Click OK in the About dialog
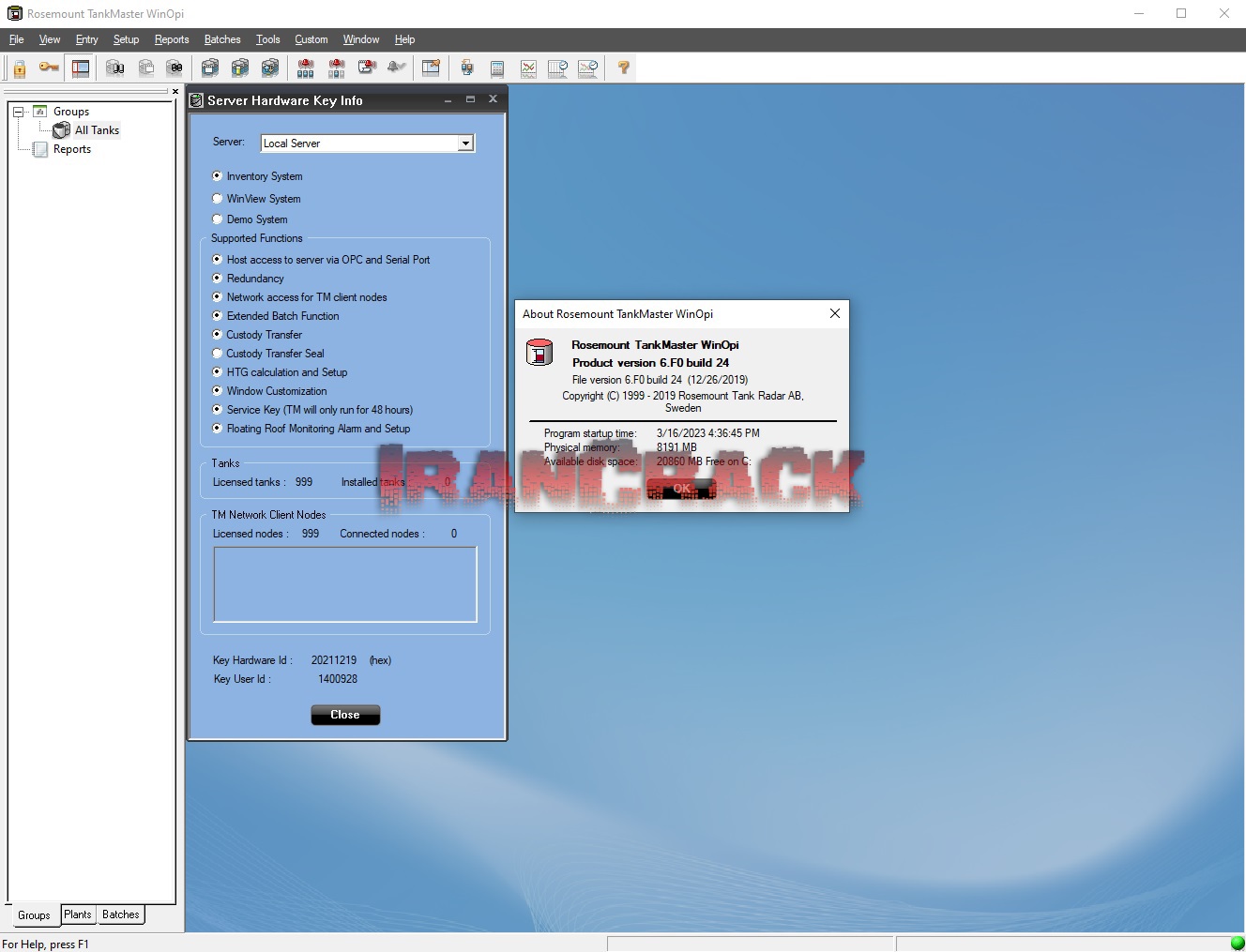 click(x=681, y=488)
